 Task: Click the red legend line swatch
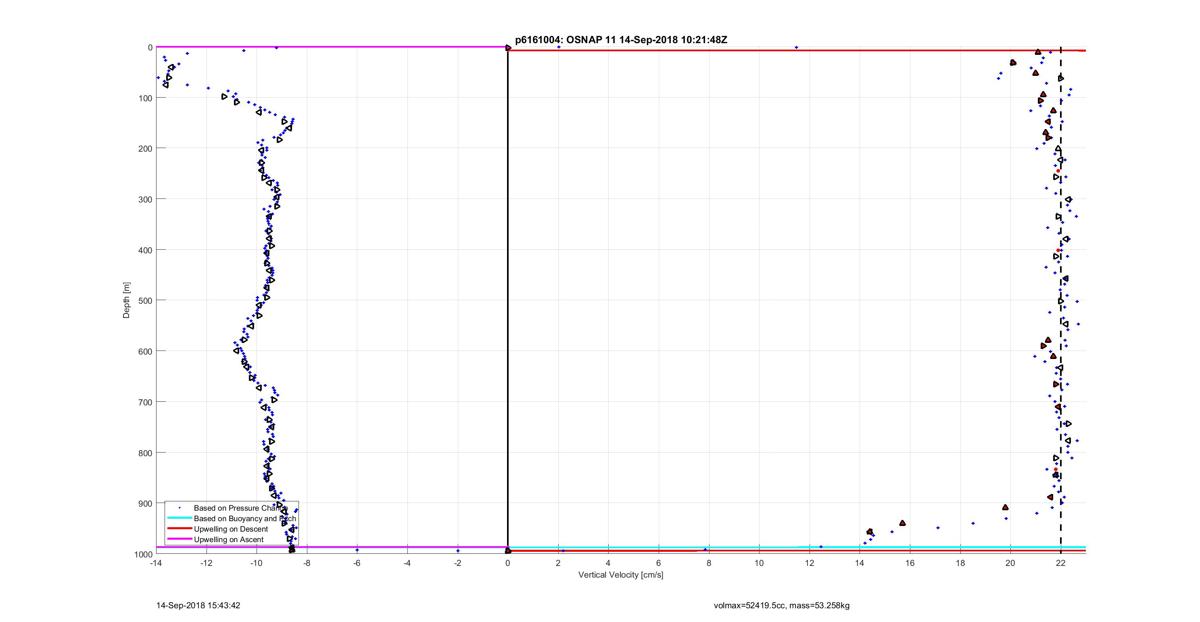click(x=179, y=529)
